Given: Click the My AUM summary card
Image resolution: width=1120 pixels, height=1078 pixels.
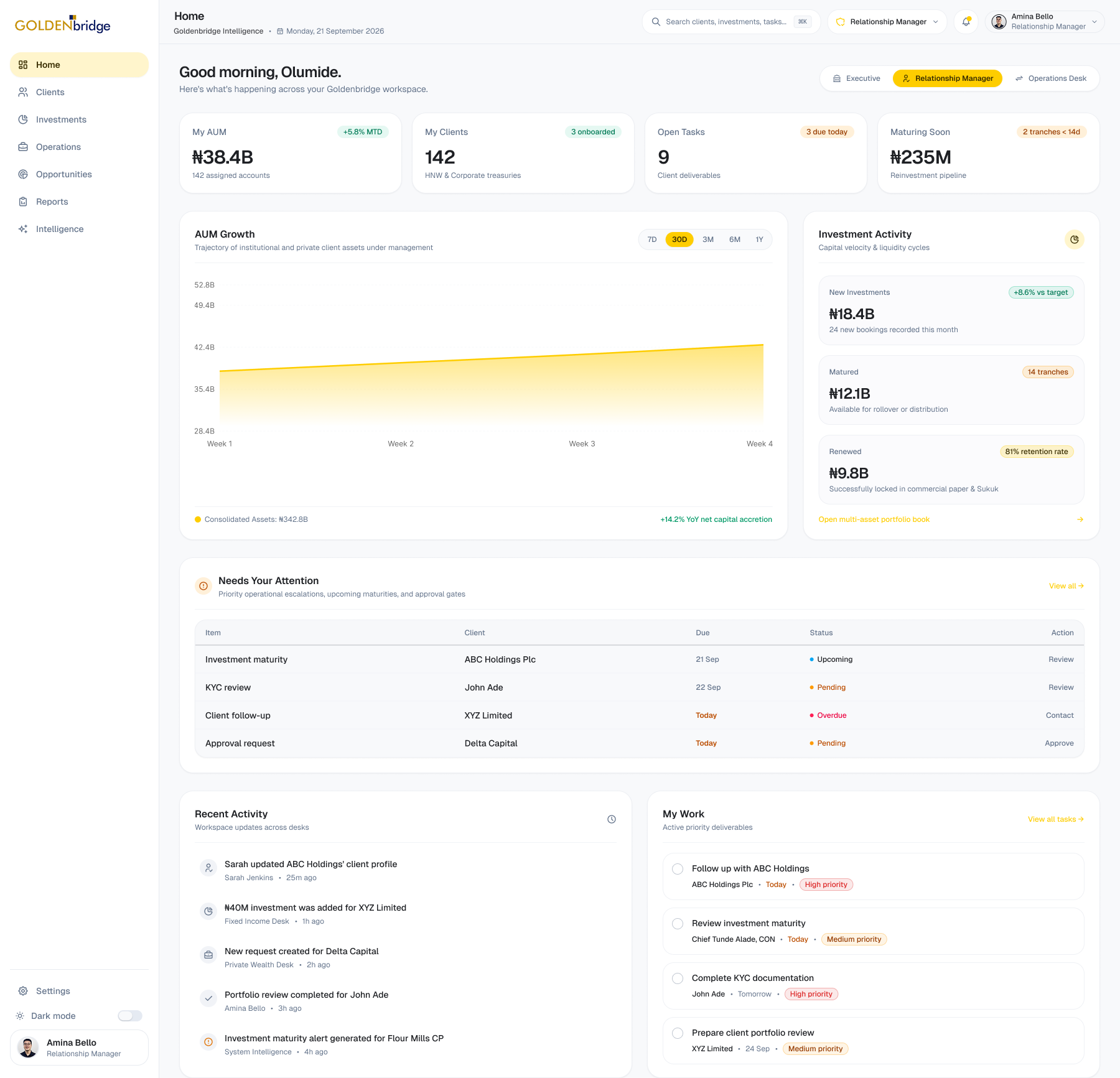Looking at the screenshot, I should point(291,153).
